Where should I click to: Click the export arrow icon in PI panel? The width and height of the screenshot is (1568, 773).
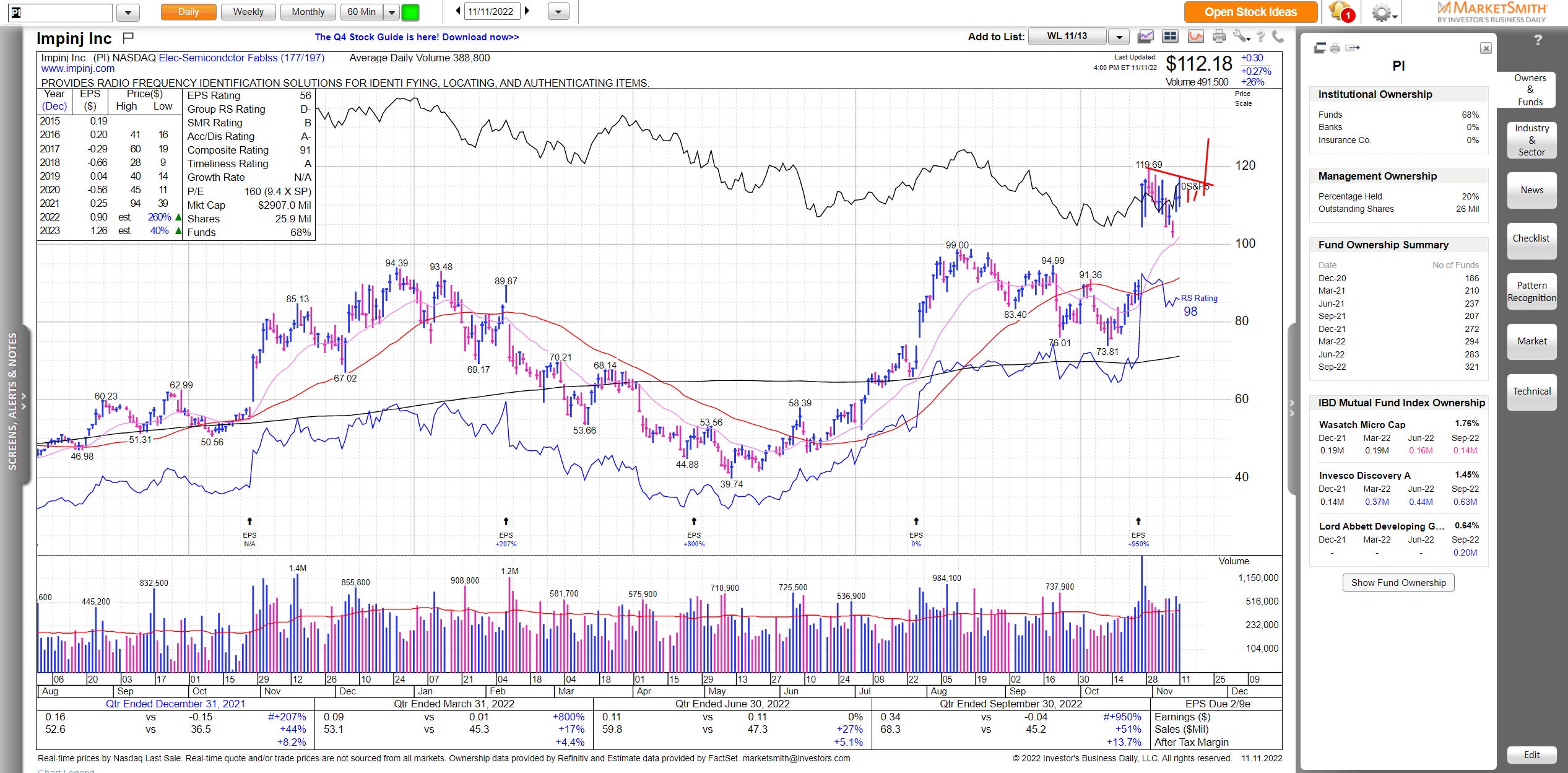1353,48
